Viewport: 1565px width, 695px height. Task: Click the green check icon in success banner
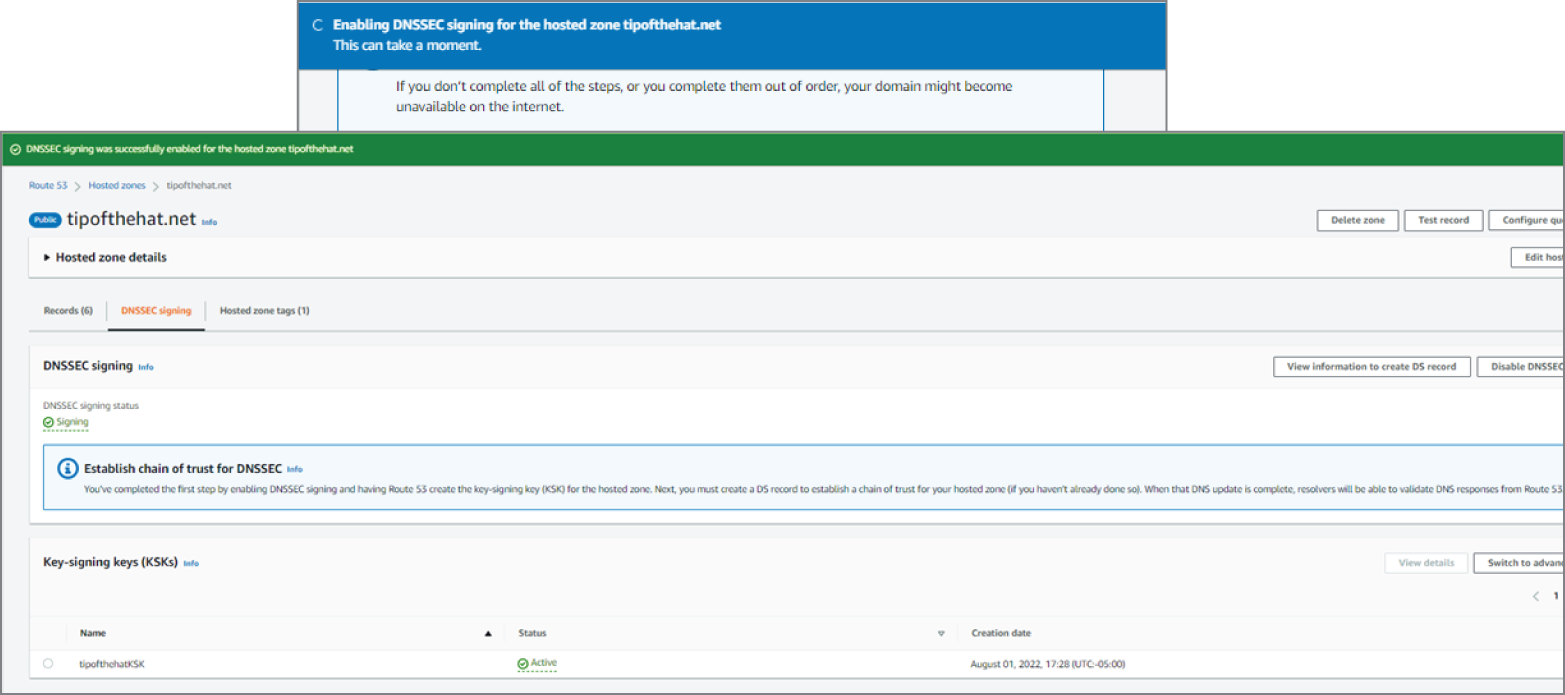pos(15,149)
